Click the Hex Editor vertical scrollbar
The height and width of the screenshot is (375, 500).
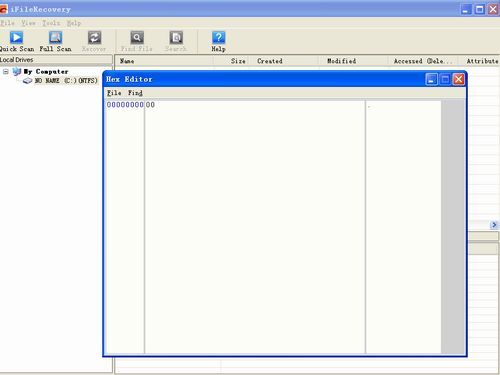pyautogui.click(x=453, y=227)
